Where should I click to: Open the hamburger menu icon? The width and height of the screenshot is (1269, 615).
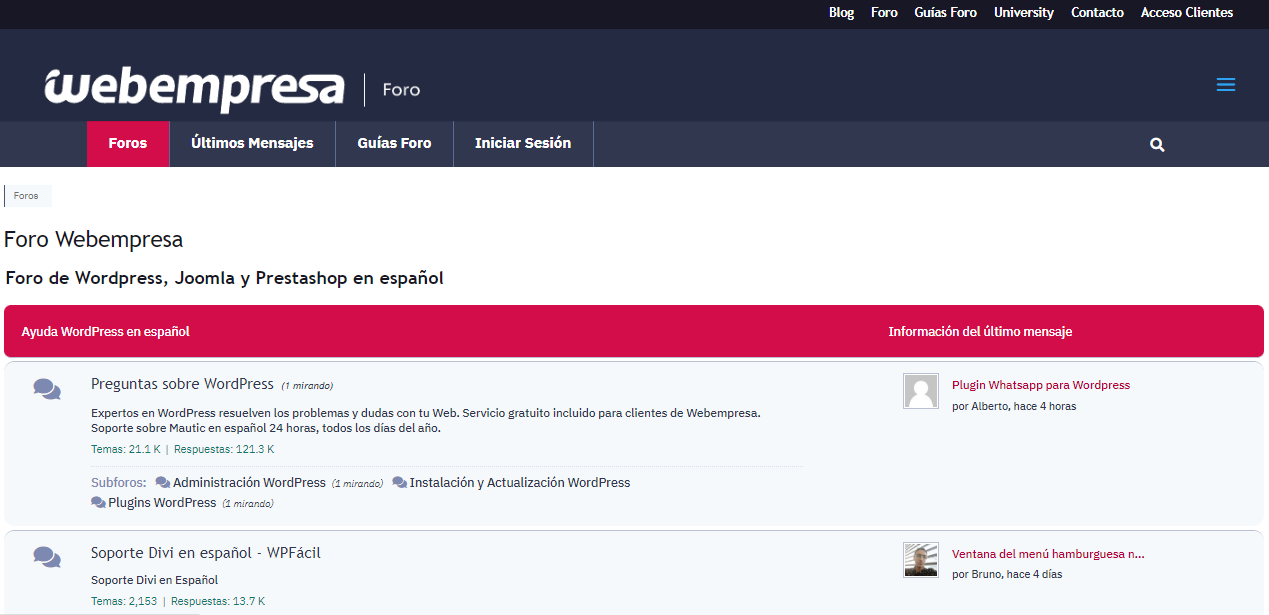1225,85
